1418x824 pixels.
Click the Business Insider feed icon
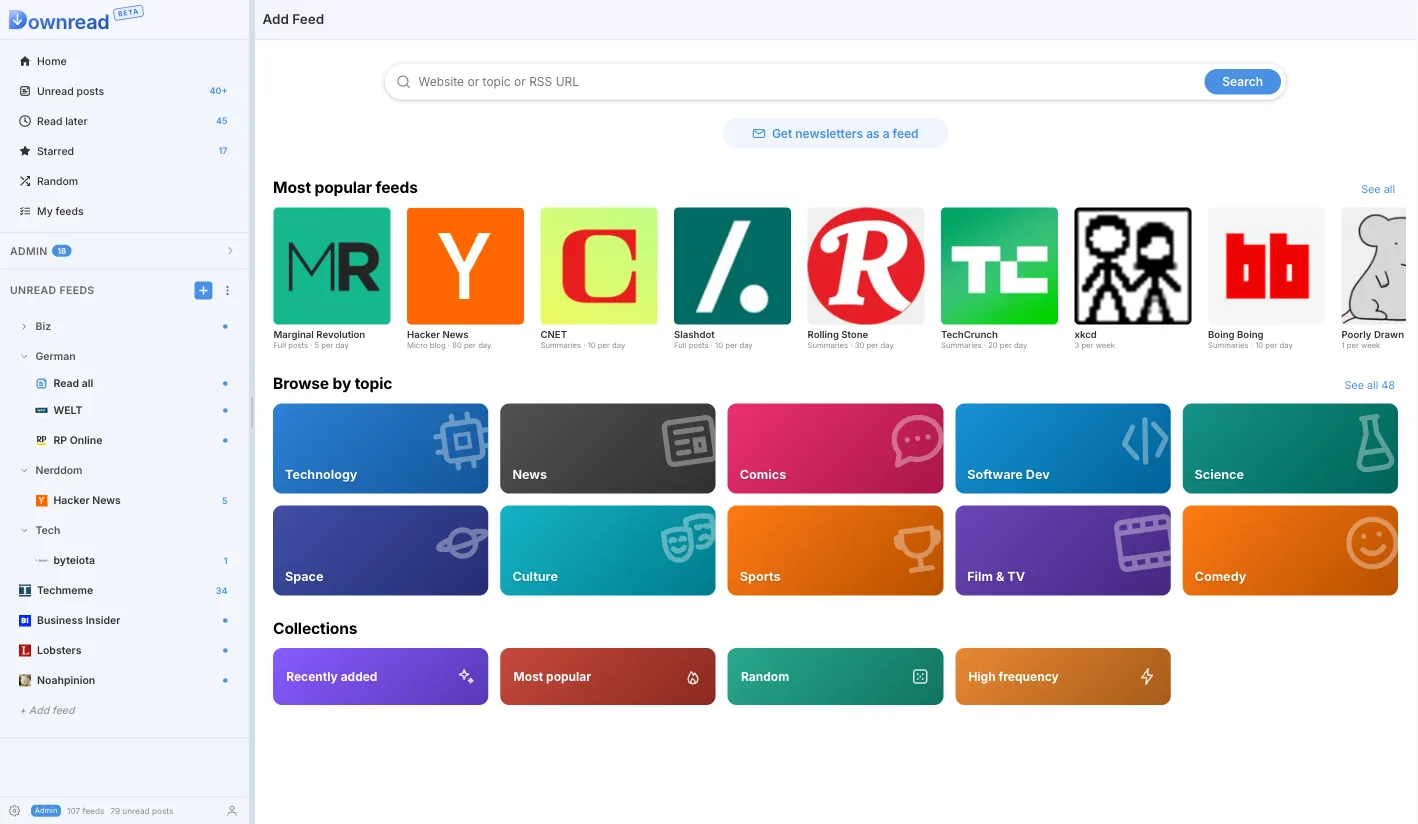pyautogui.click(x=25, y=620)
